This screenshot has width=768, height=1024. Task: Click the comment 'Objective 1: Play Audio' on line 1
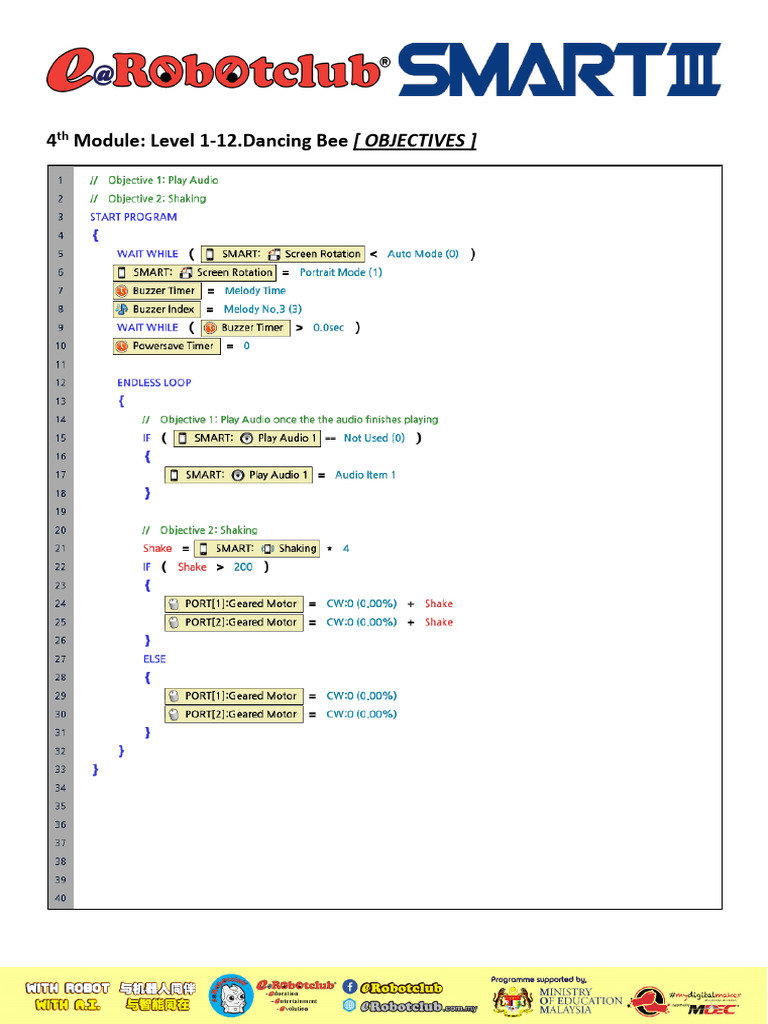click(x=163, y=180)
